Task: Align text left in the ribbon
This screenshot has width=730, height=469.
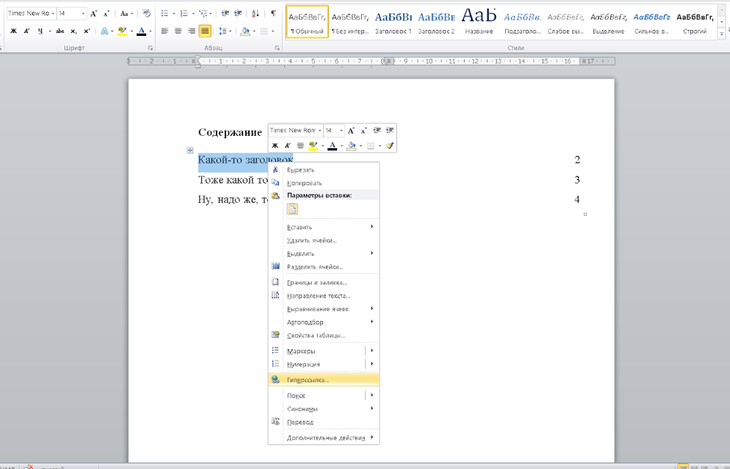Action: 165,31
